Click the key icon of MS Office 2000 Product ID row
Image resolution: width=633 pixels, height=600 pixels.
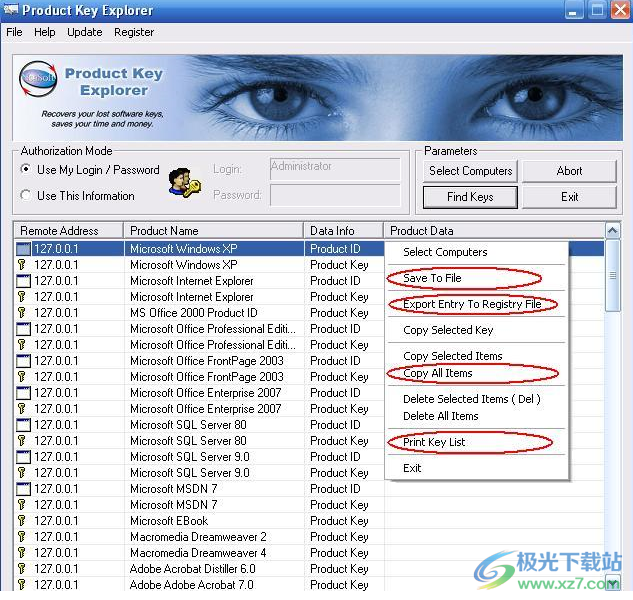(x=22, y=313)
